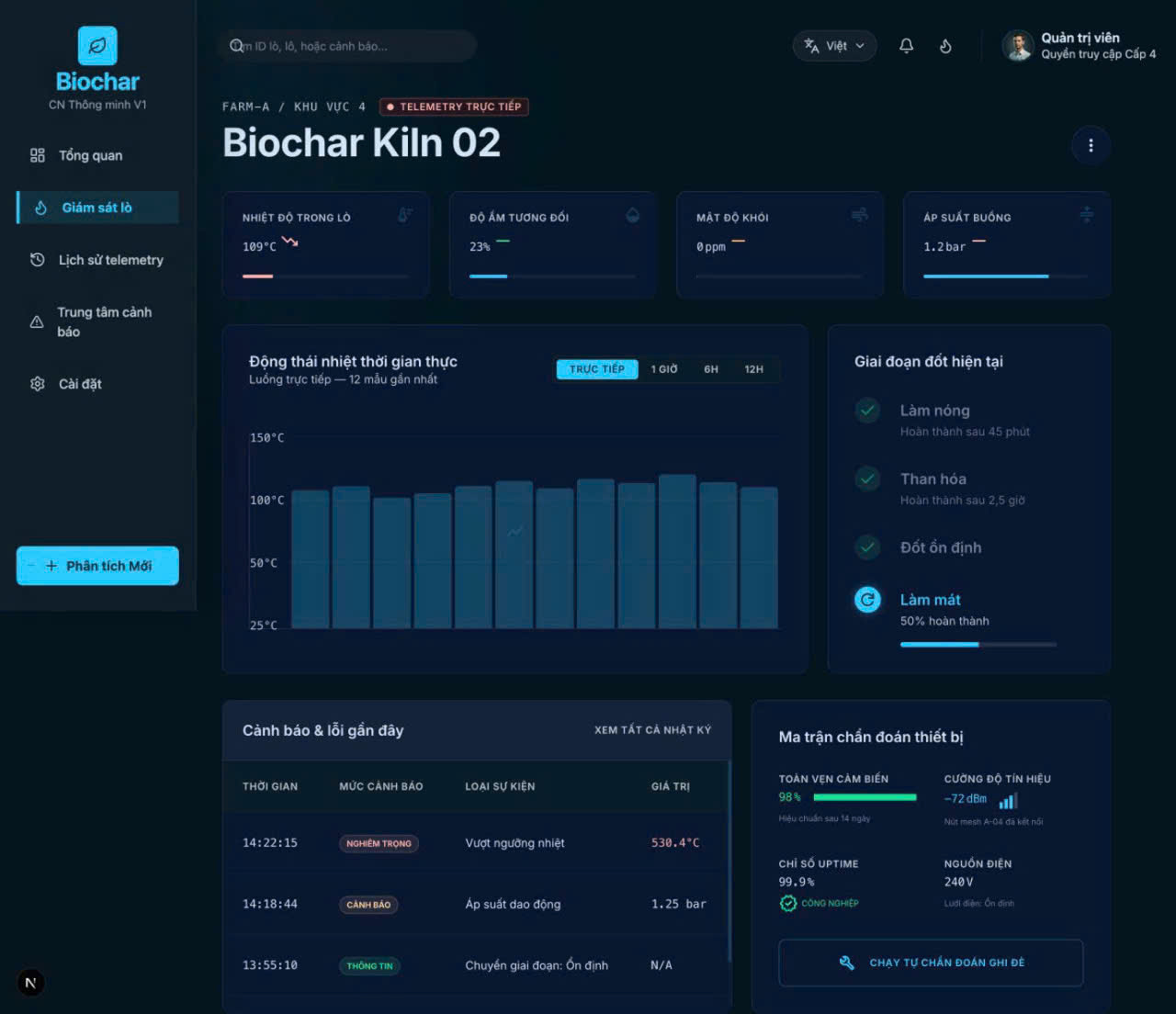Image resolution: width=1176 pixels, height=1014 pixels.
Task: Click the 530.4°C value cell
Action: coord(675,843)
